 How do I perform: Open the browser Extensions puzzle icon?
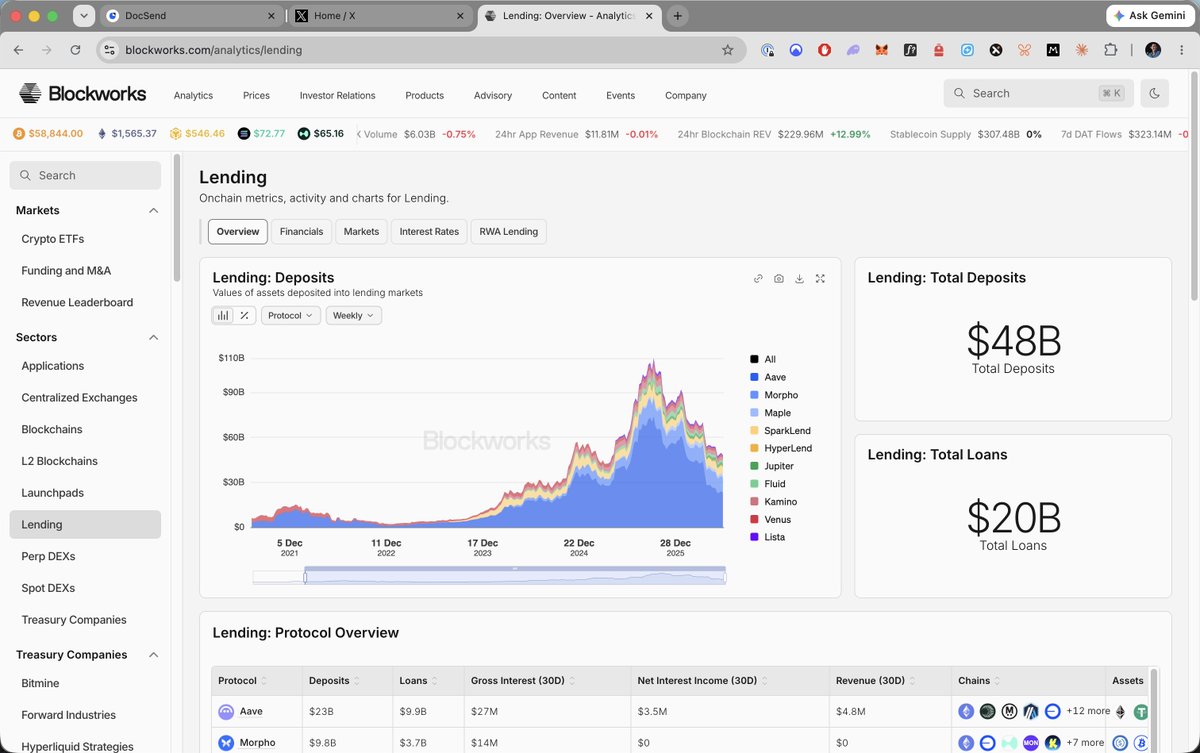(x=1111, y=50)
